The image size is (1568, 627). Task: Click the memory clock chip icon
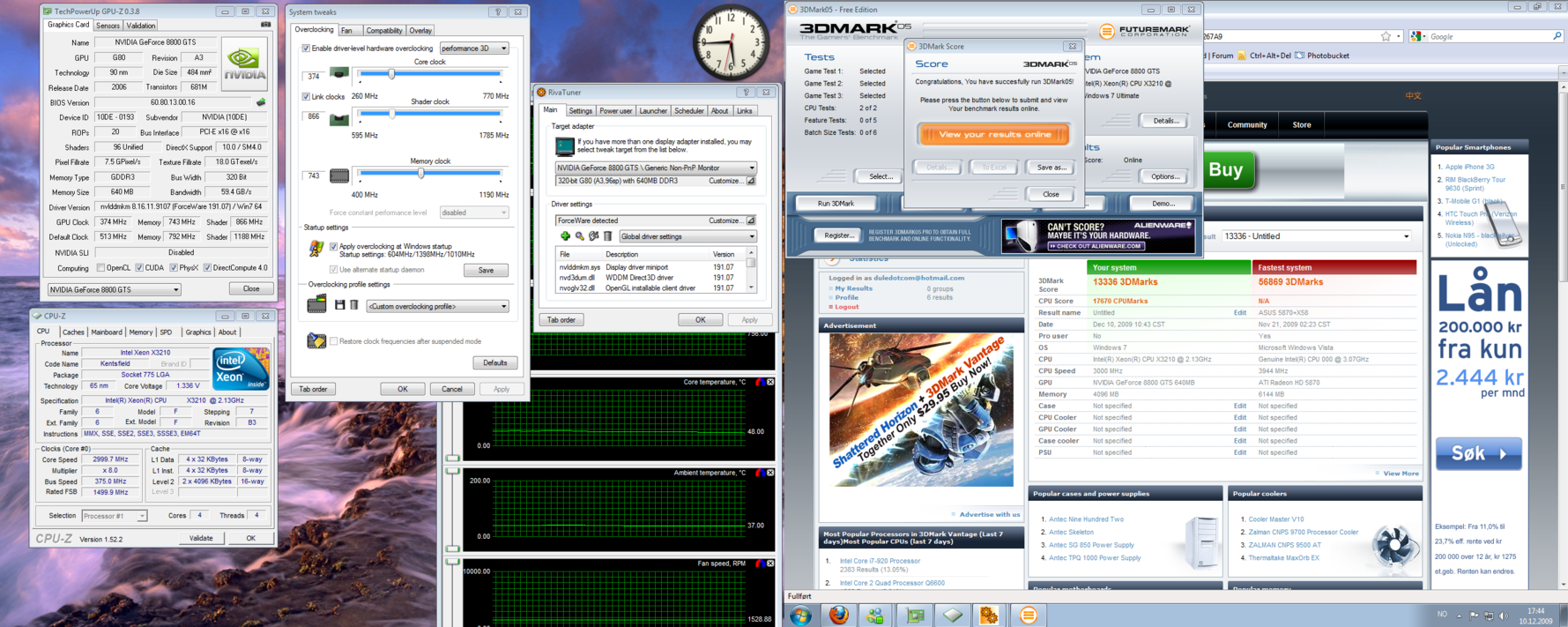click(339, 176)
